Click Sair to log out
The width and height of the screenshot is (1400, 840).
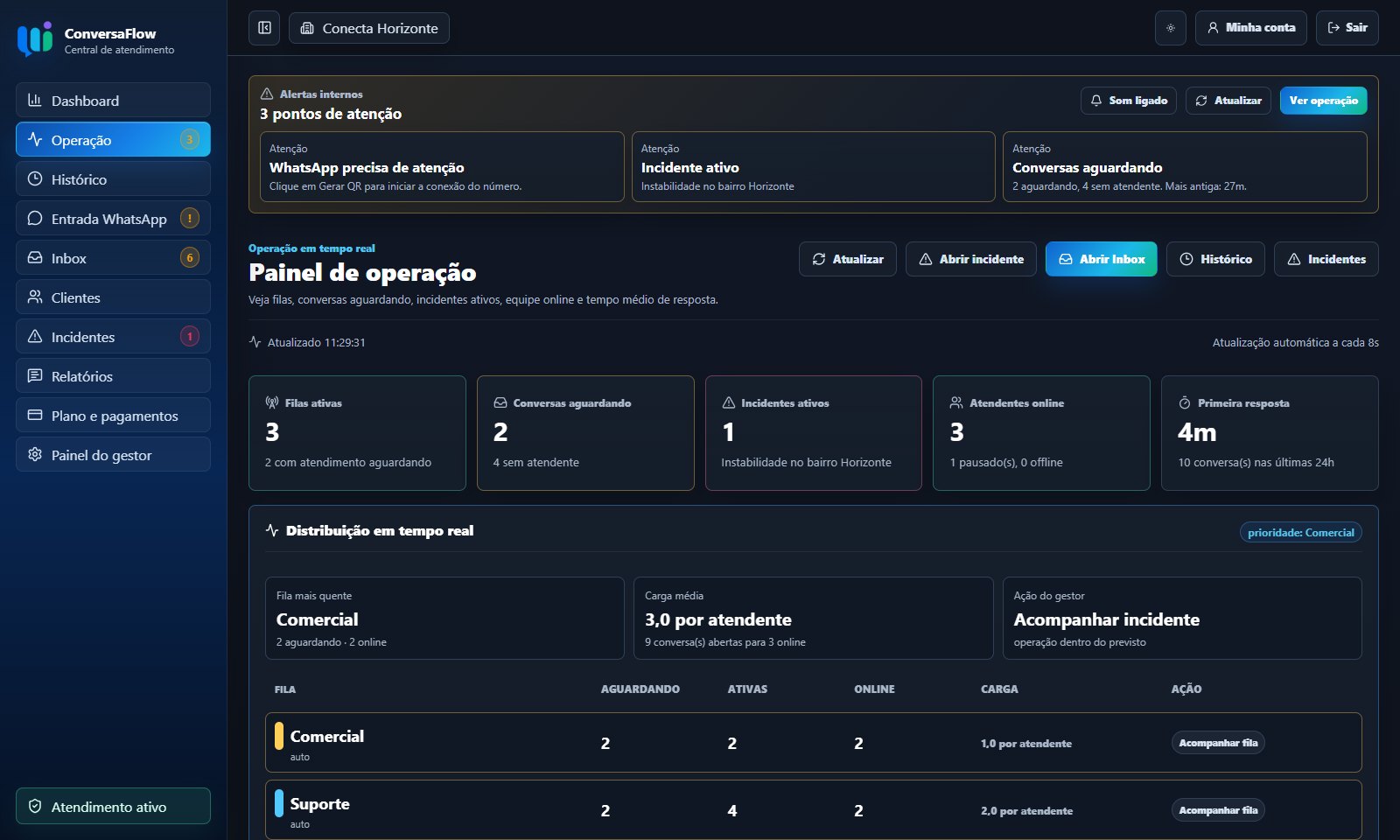pos(1347,28)
